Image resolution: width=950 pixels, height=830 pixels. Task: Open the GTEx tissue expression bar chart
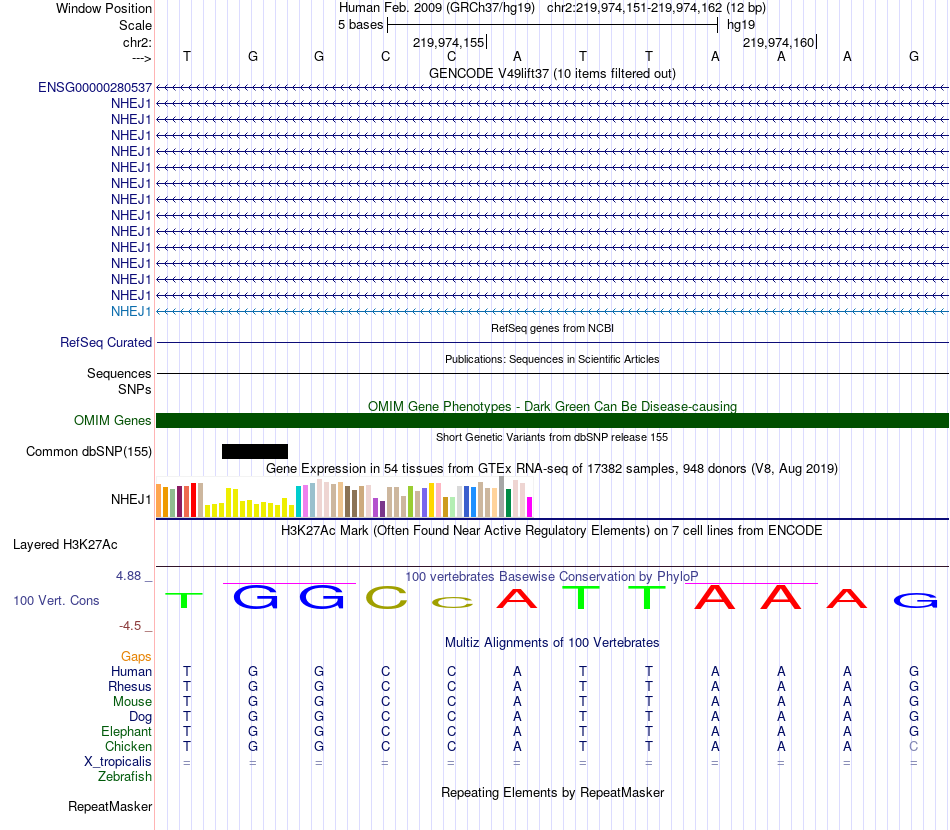click(344, 497)
